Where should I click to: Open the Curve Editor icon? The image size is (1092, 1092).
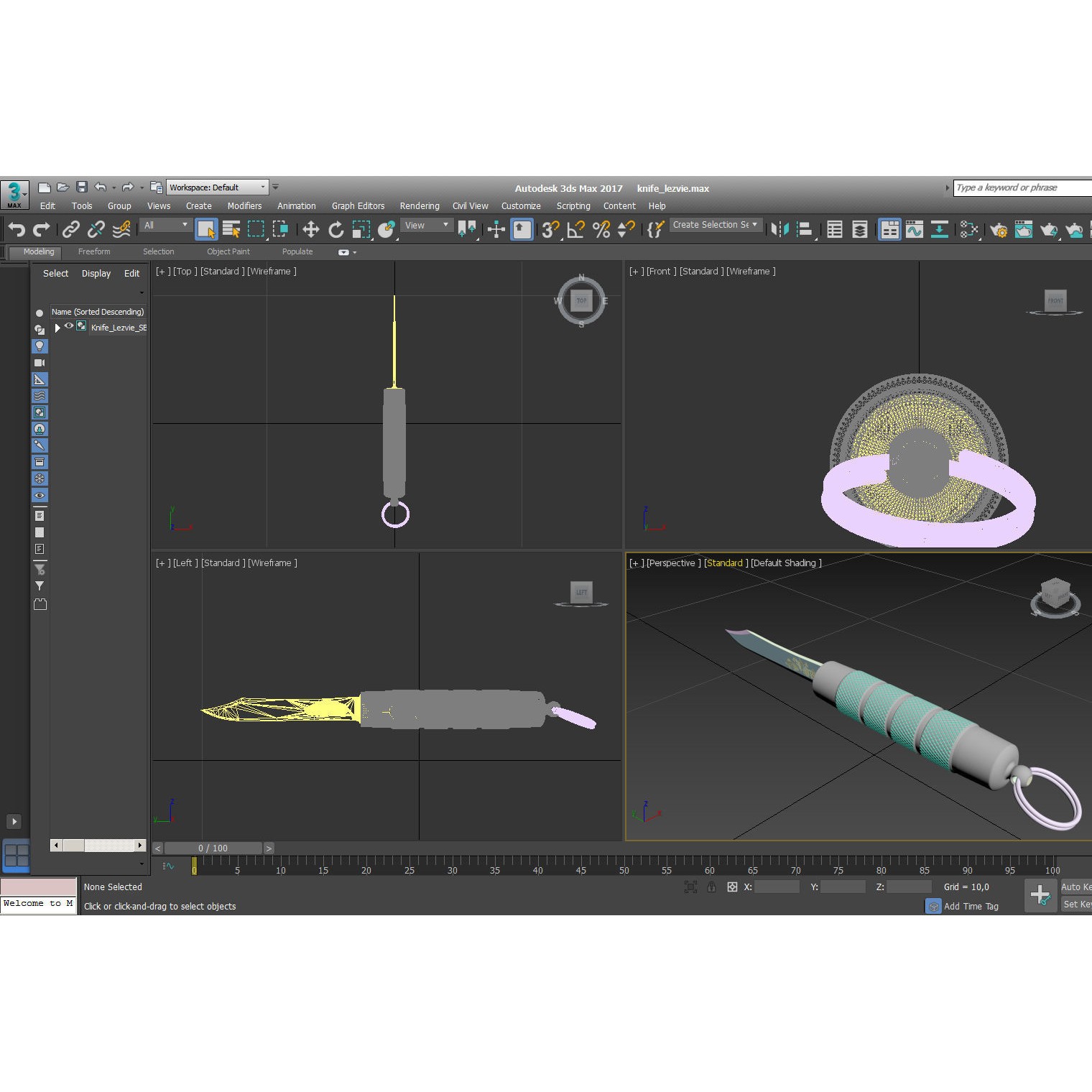click(x=914, y=230)
